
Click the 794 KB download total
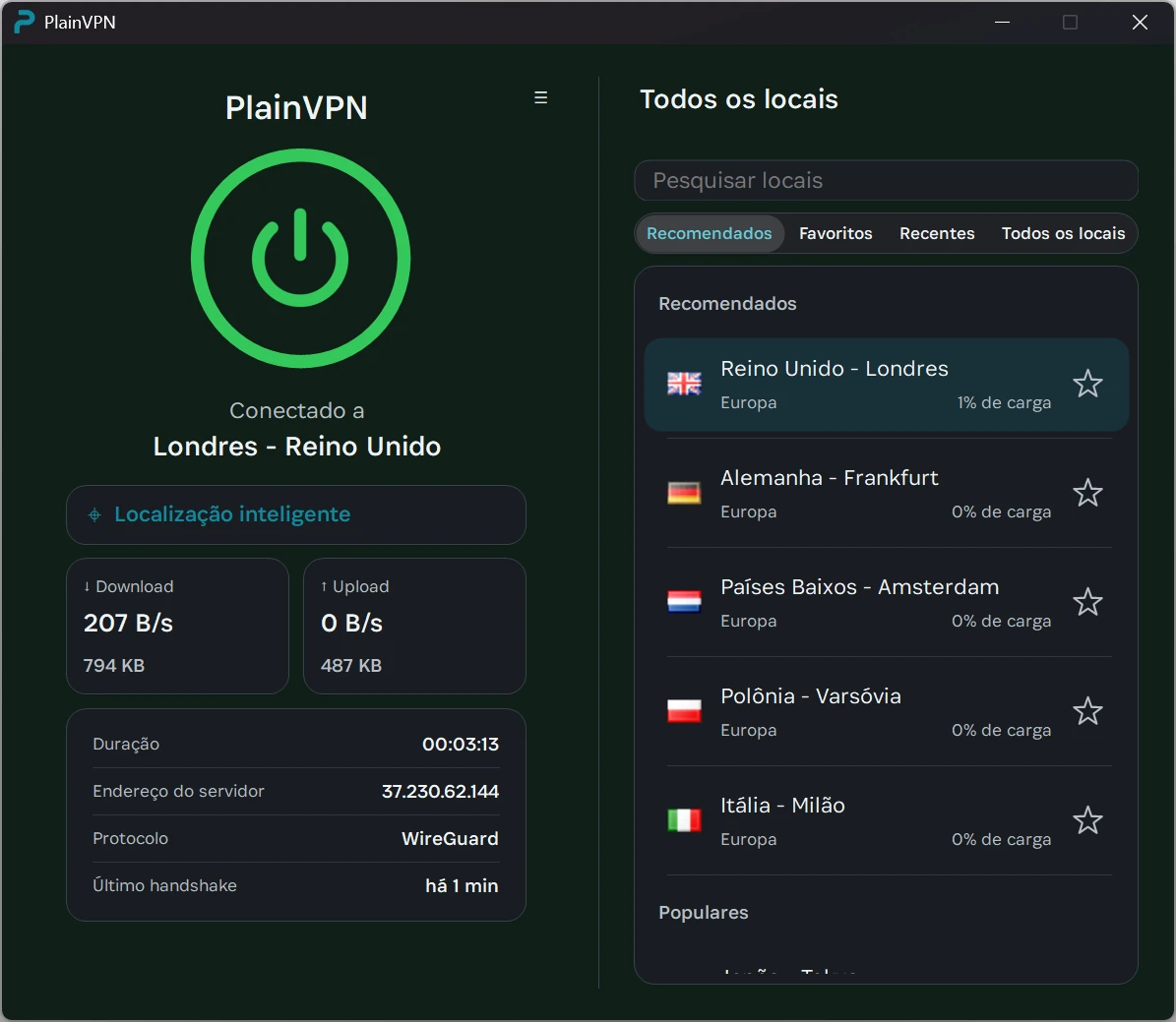[114, 665]
